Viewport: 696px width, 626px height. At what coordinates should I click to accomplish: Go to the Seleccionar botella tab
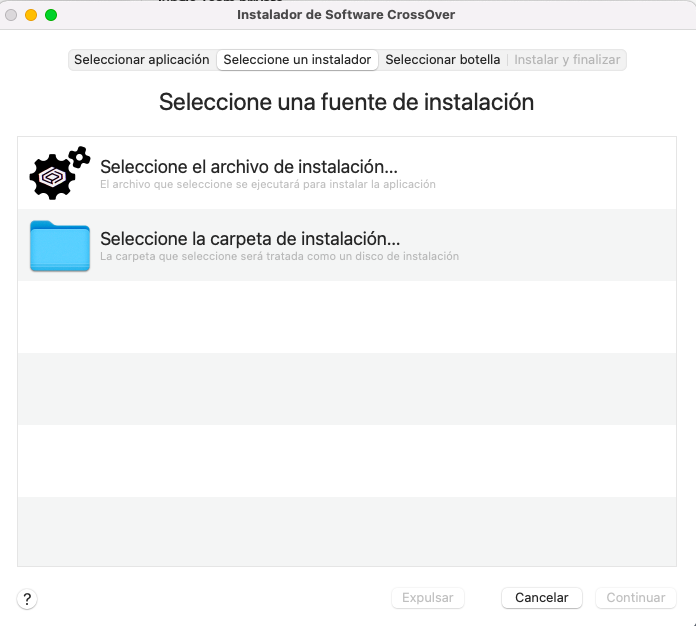click(442, 60)
